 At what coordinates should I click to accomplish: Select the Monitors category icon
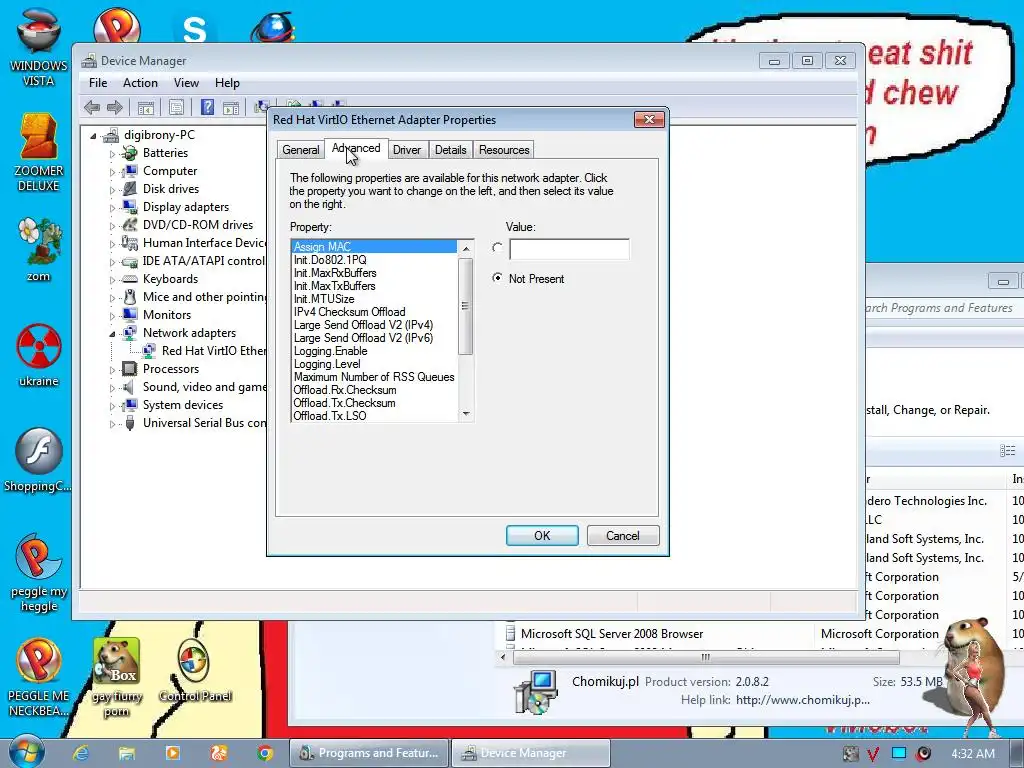click(x=130, y=315)
